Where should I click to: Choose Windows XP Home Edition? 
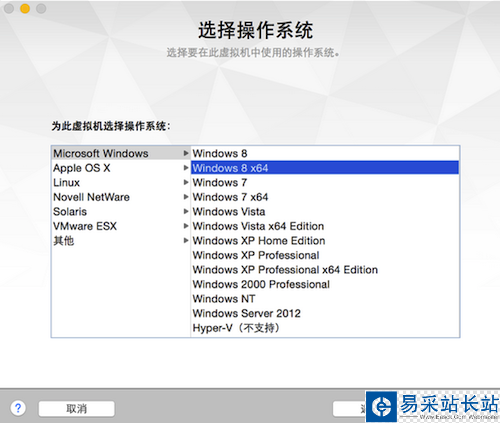click(x=325, y=241)
